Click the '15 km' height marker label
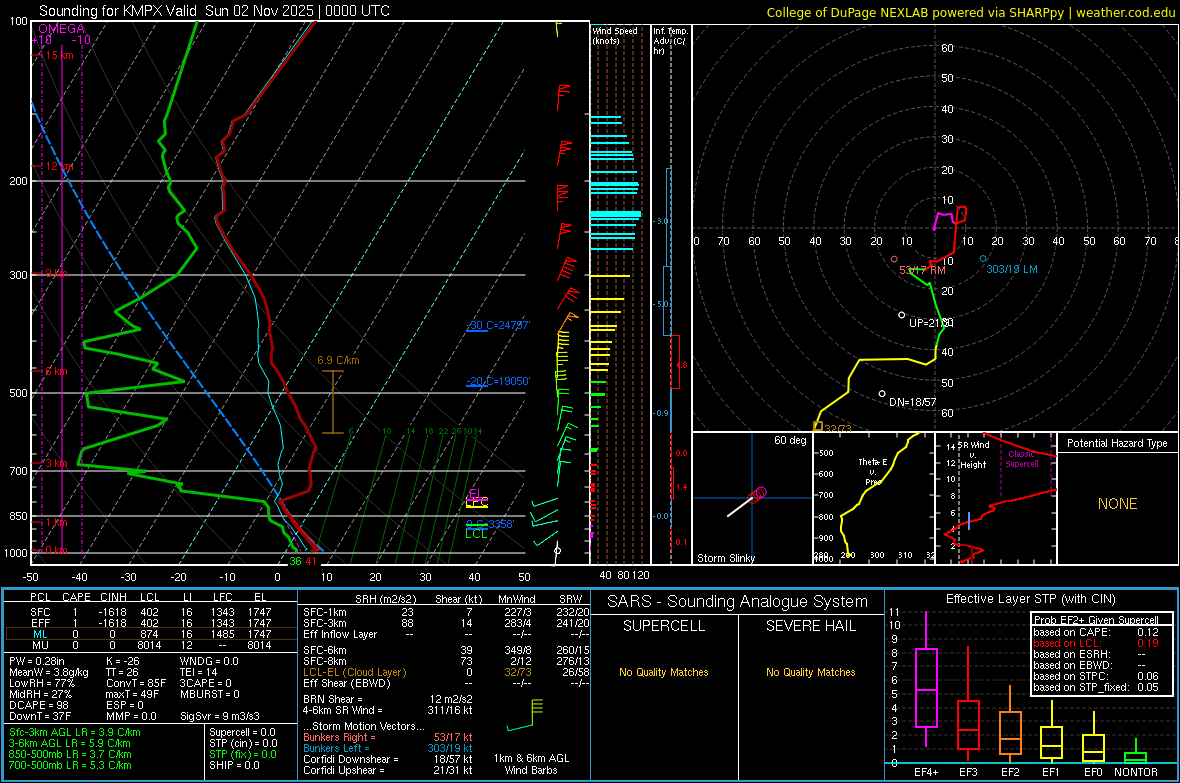Viewport: 1180px width, 783px height. (x=59, y=55)
